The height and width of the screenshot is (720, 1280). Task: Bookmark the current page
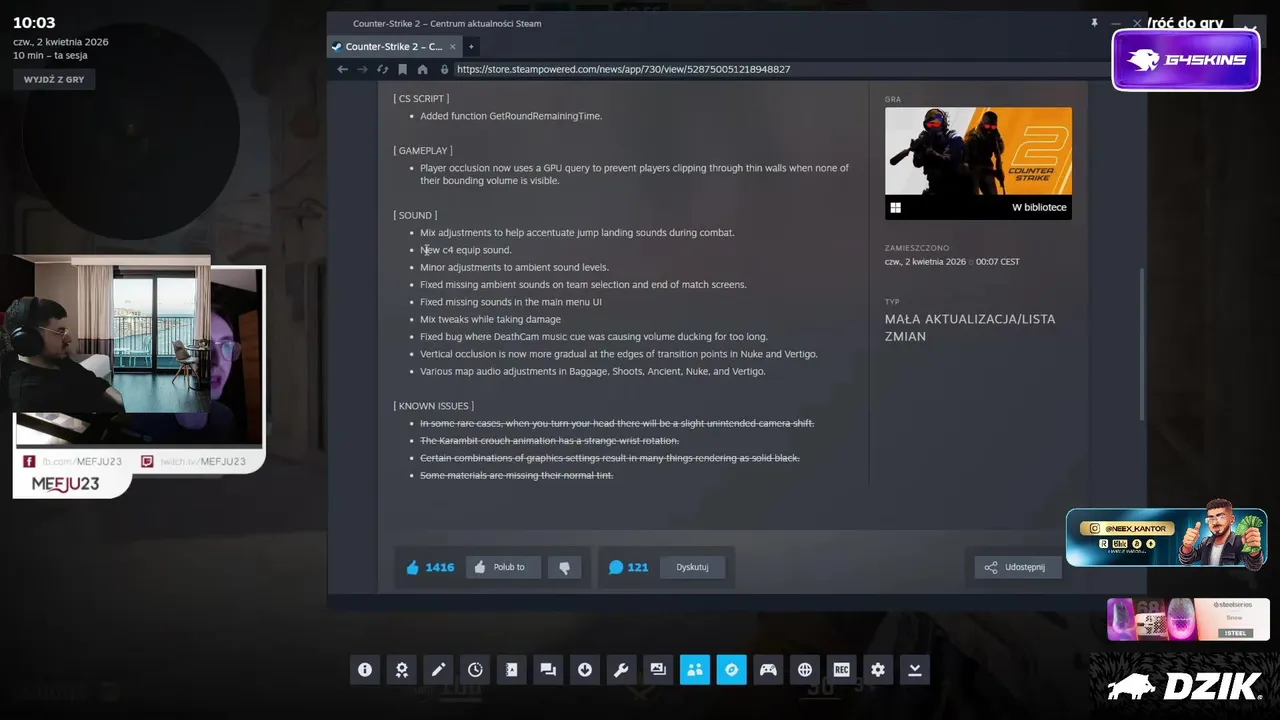[402, 69]
